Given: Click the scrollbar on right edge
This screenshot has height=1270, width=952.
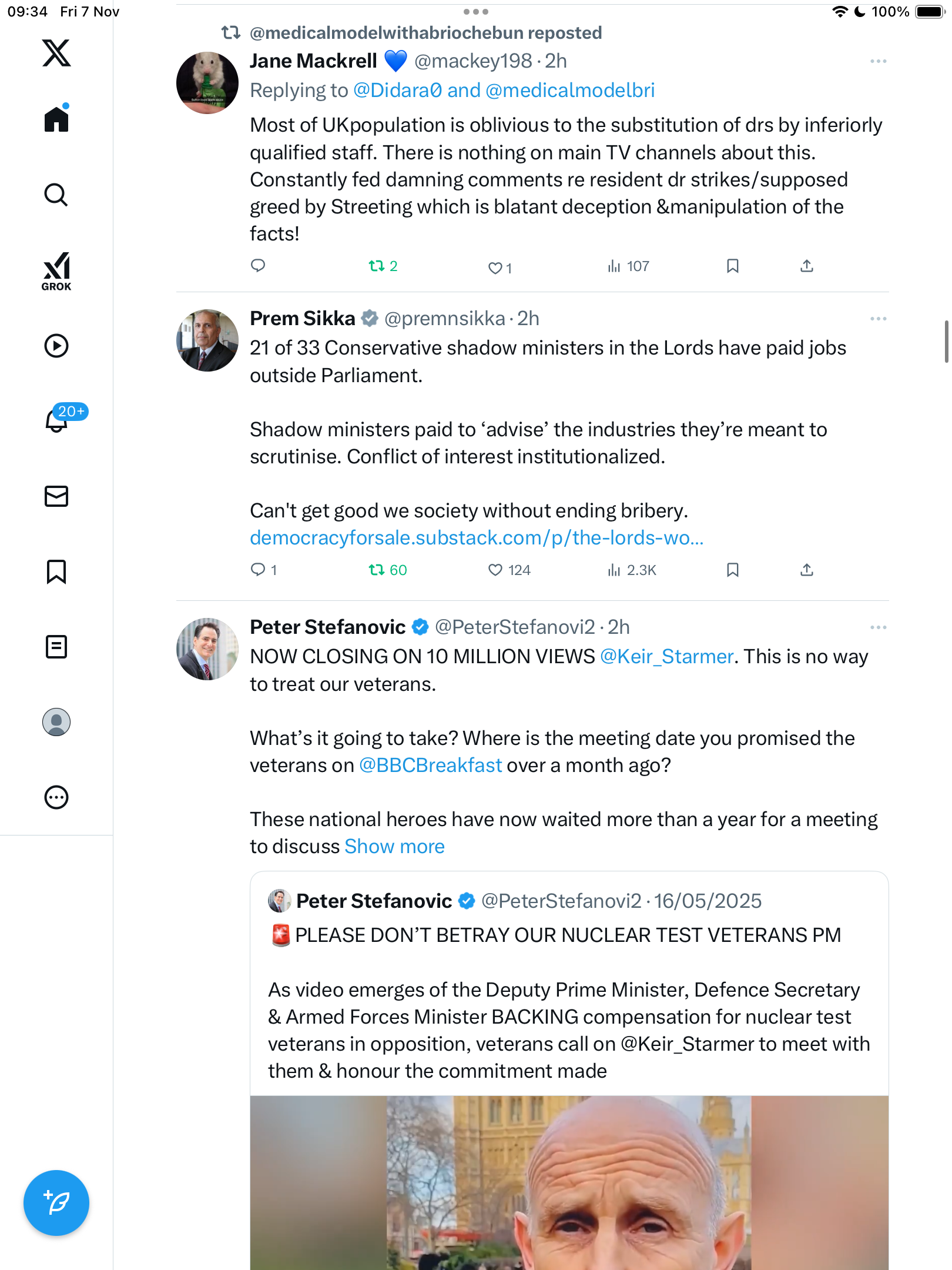Looking at the screenshot, I should click(x=946, y=342).
